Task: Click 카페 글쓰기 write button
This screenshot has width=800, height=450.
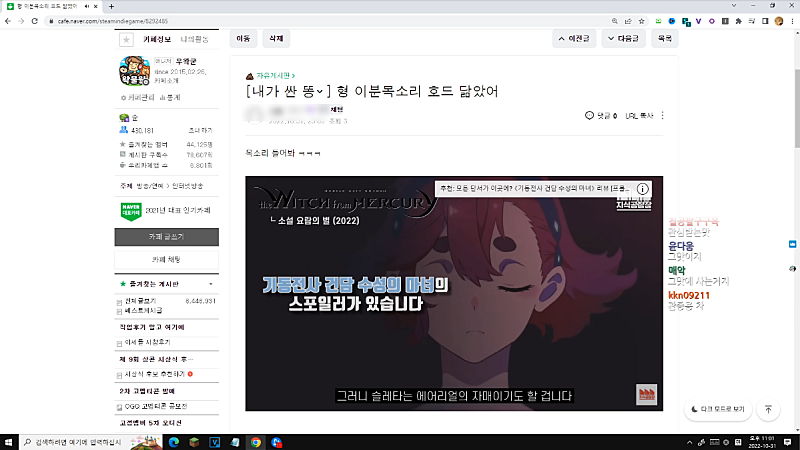Action: (x=166, y=237)
